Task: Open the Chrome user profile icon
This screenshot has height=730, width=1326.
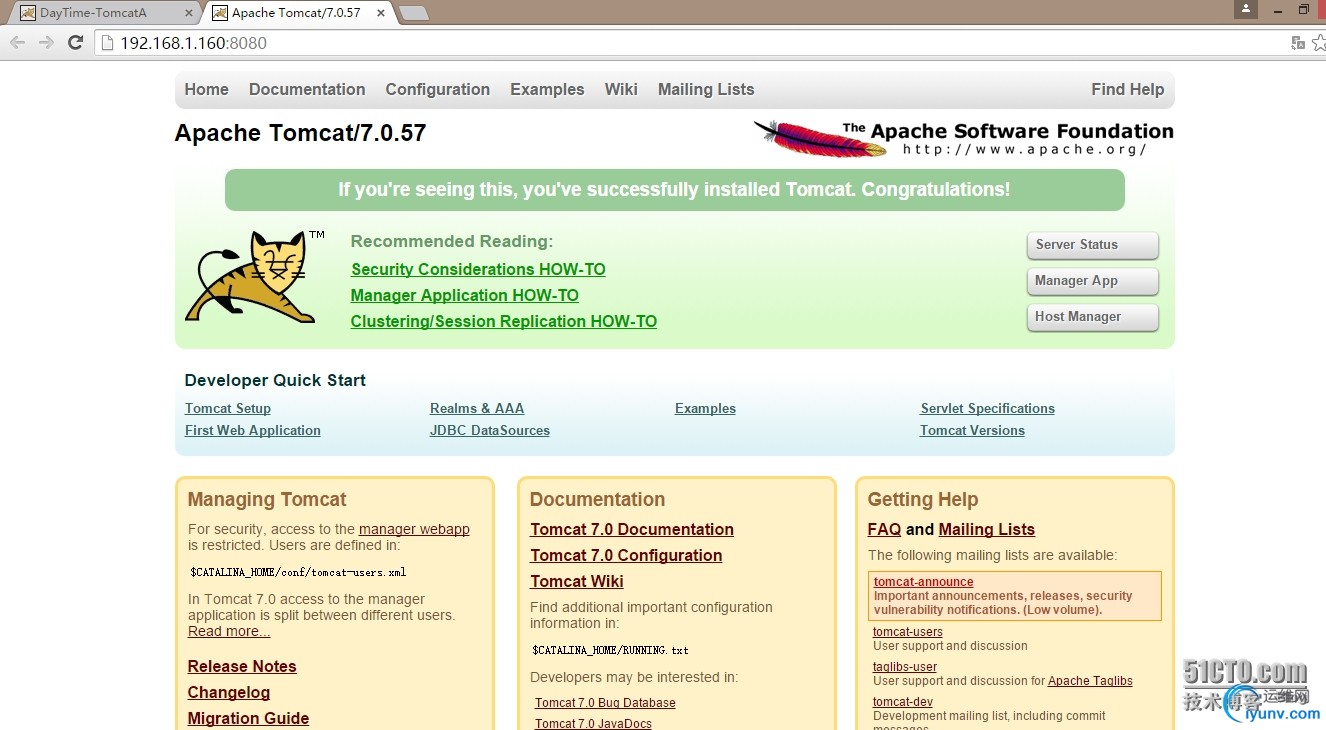Action: pyautogui.click(x=1245, y=9)
